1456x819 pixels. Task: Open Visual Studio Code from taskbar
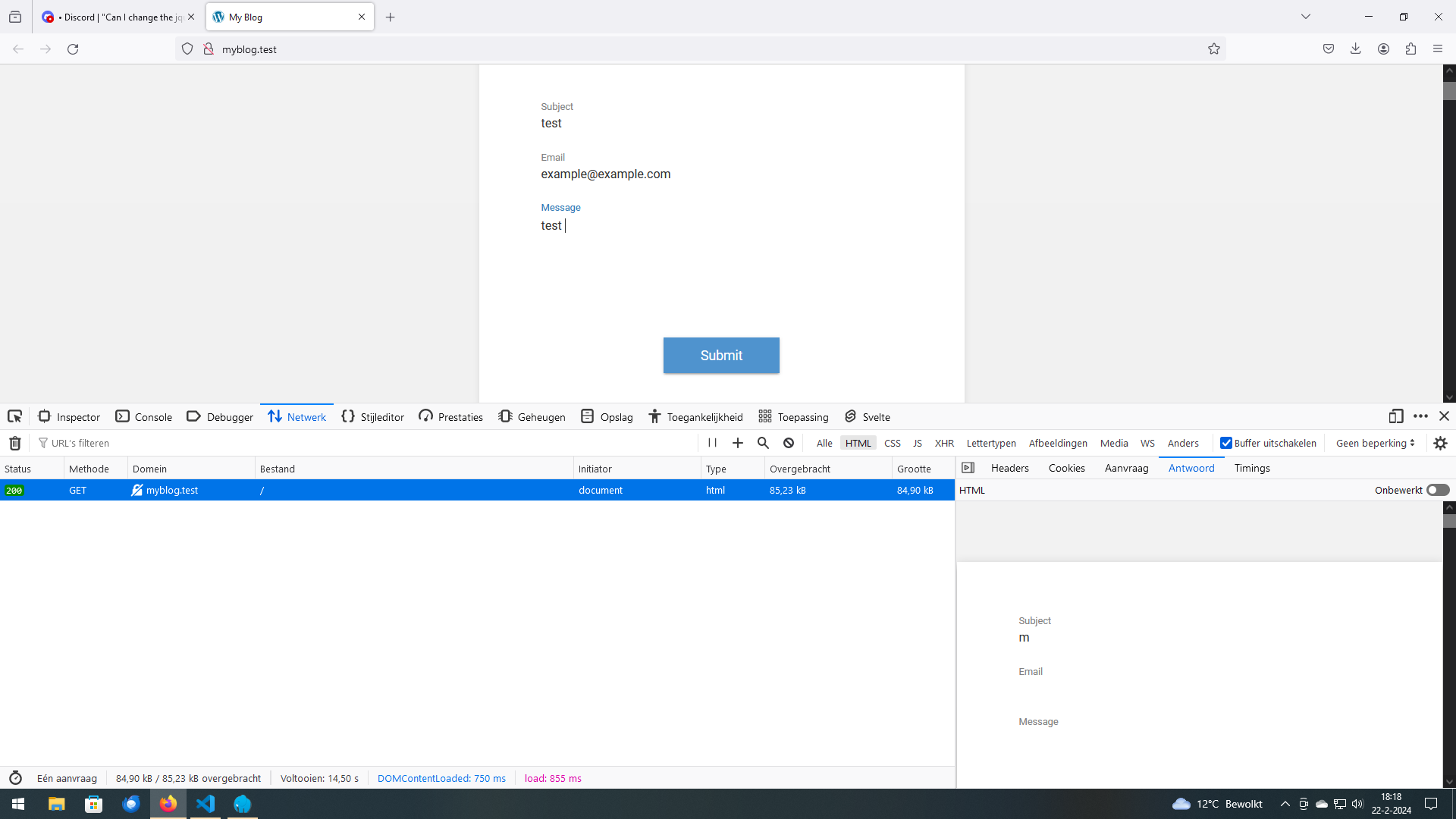tap(206, 804)
